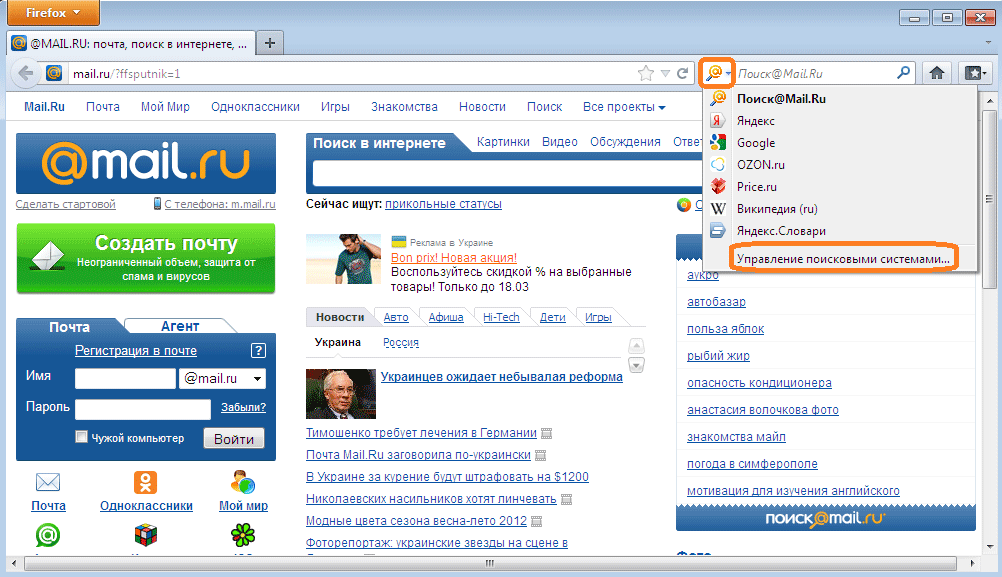Click the news scroll-up arrow button

point(636,346)
